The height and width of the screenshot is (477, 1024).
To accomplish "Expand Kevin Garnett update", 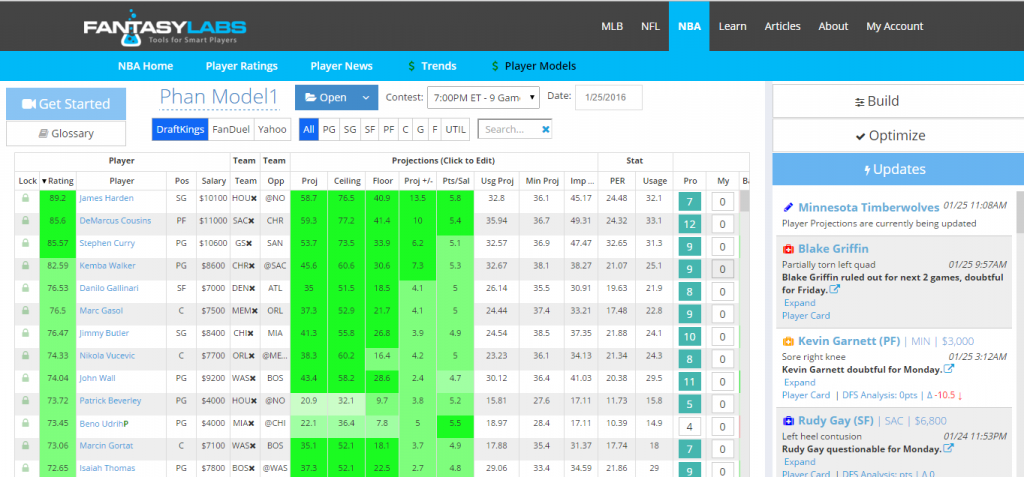I will click(799, 382).
